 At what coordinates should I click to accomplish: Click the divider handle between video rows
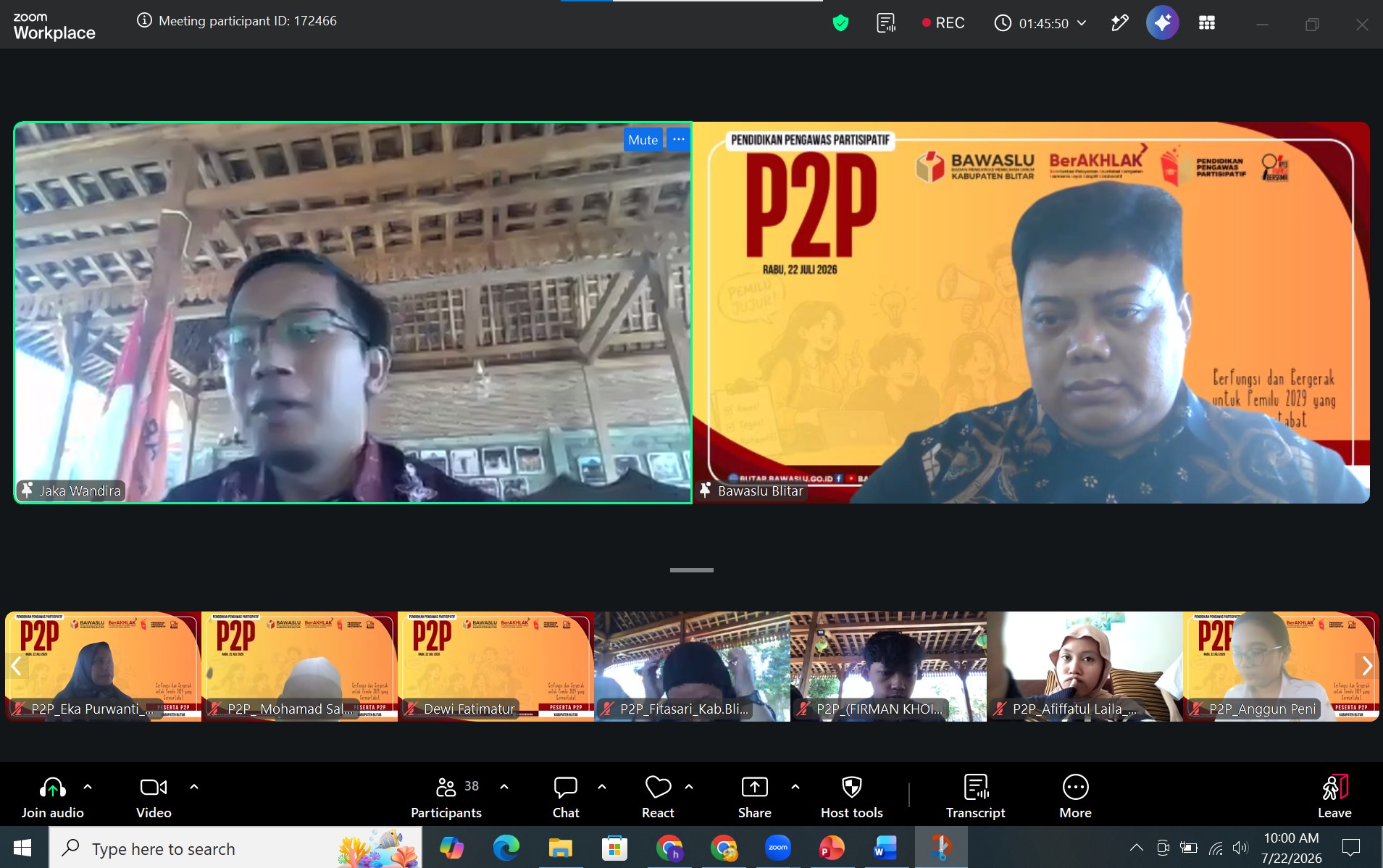[691, 570]
